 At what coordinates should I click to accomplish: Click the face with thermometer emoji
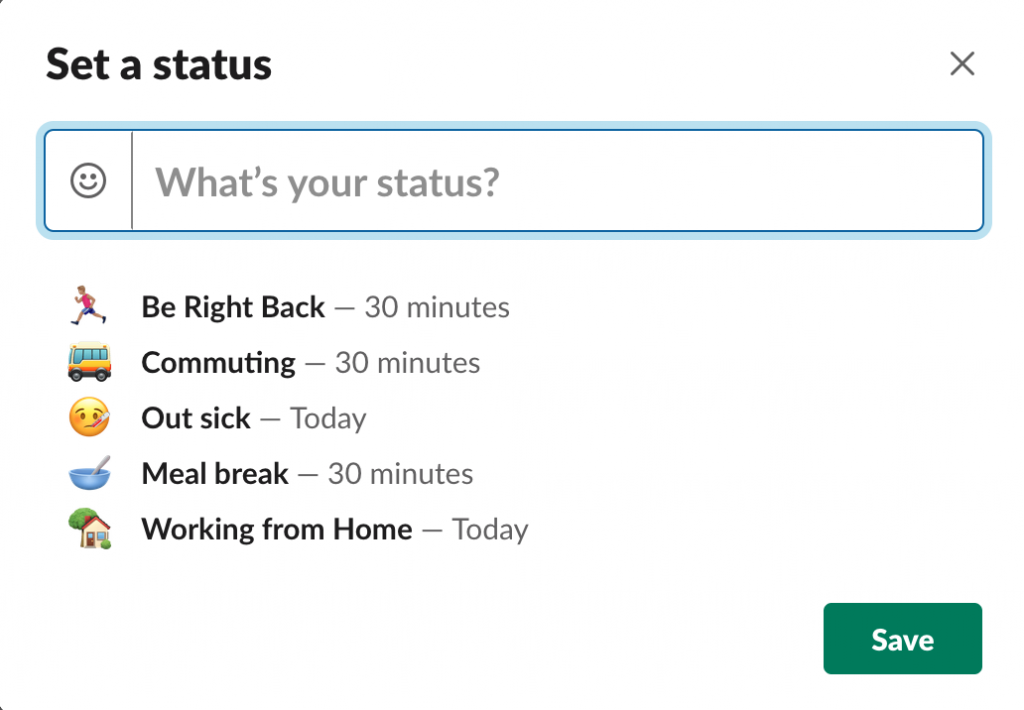coord(91,418)
